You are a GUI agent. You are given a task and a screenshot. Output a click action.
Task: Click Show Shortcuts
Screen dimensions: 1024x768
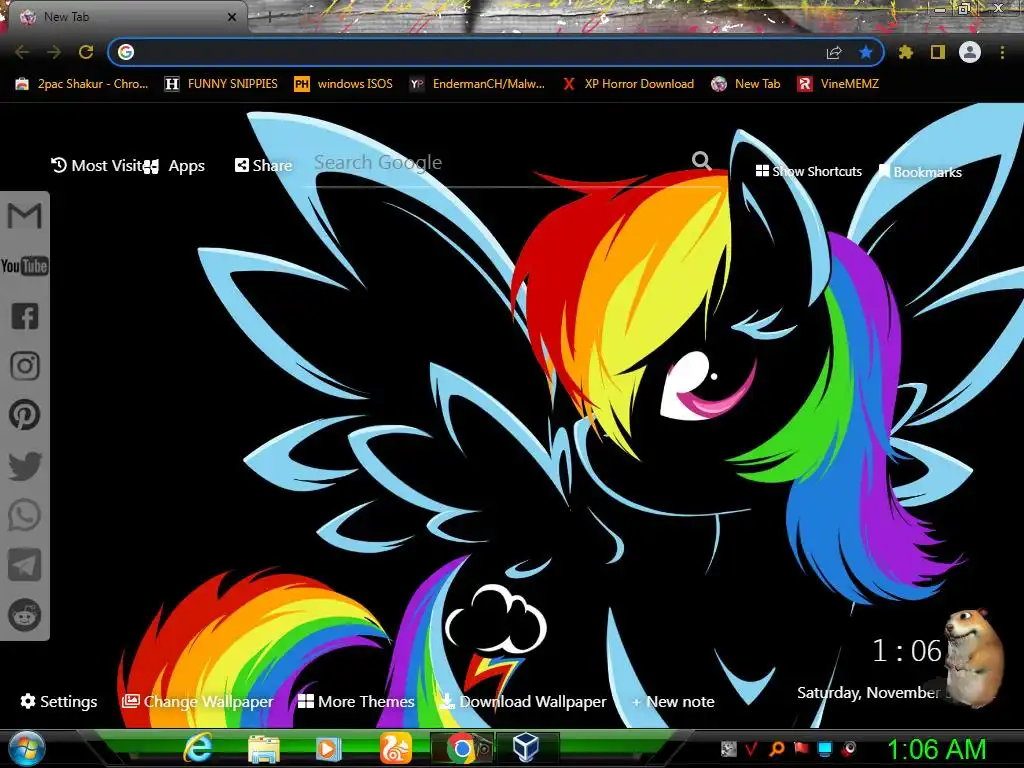coord(808,171)
